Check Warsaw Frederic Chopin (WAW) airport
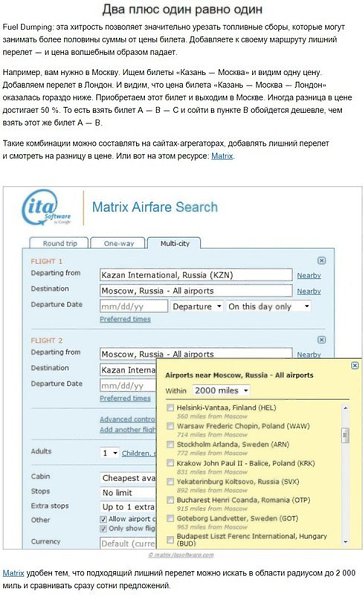This screenshot has height=600, width=364. (170, 426)
